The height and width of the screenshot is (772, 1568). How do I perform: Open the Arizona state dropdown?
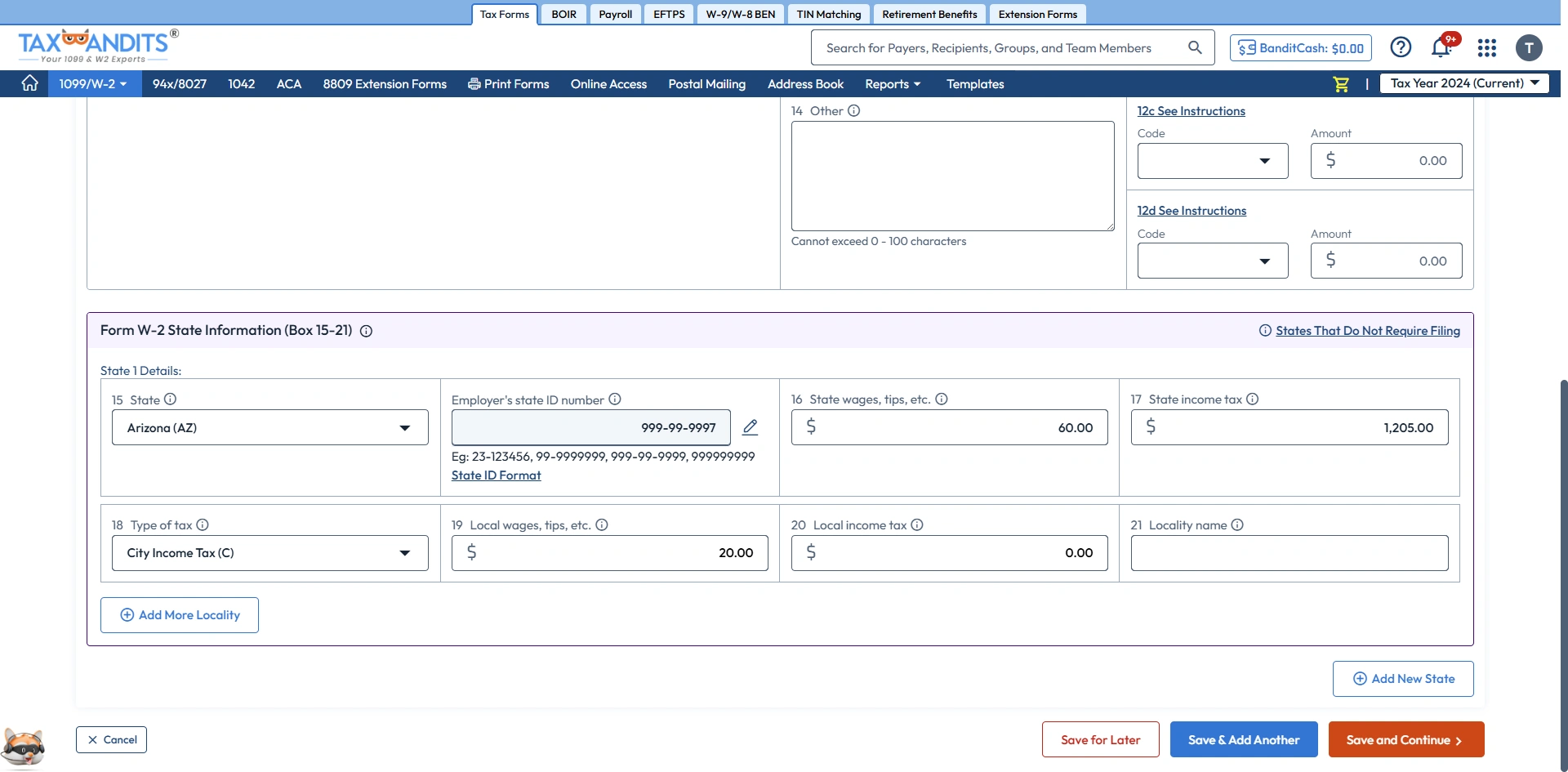269,427
